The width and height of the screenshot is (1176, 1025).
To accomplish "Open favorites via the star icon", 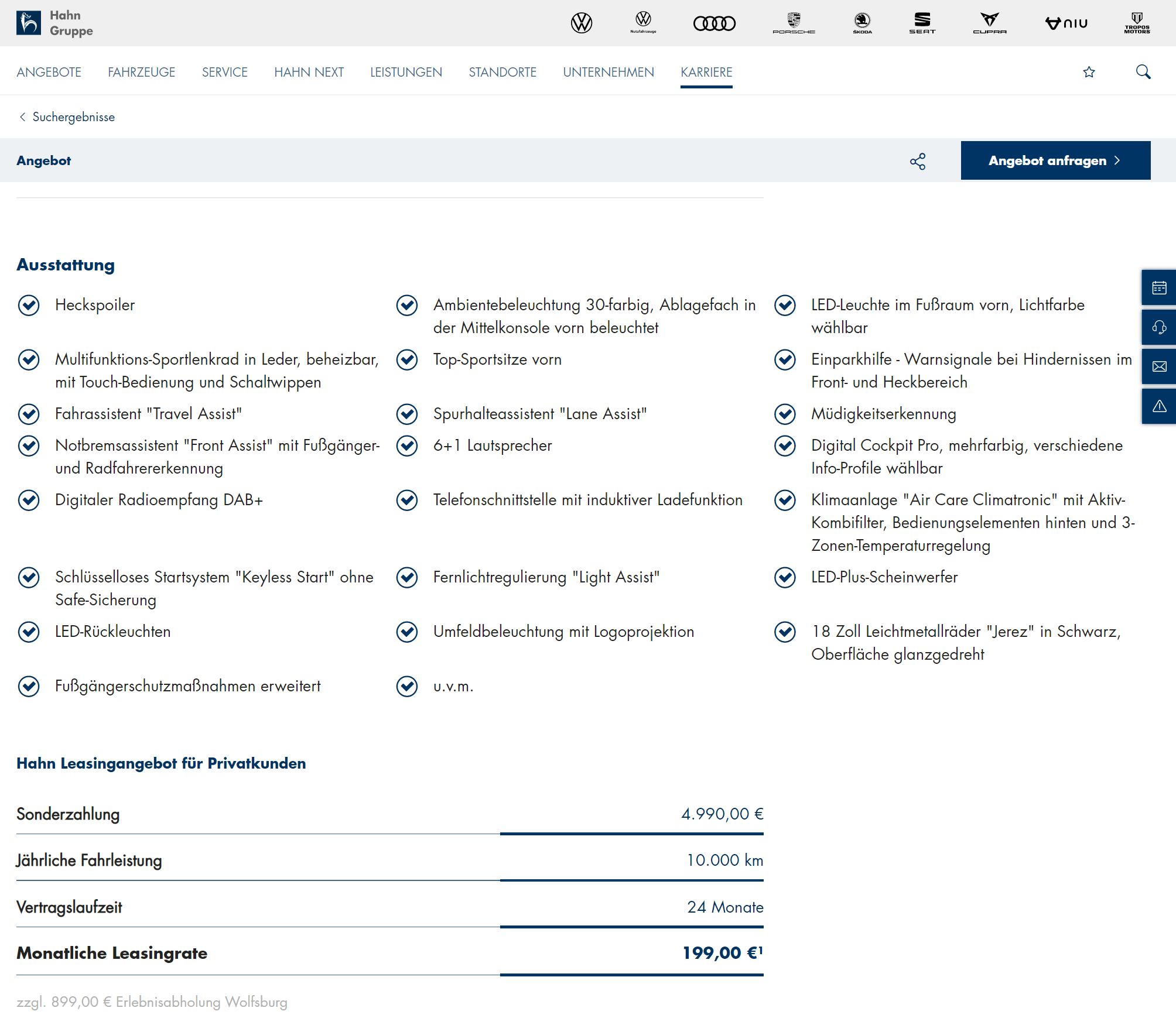I will [x=1089, y=72].
